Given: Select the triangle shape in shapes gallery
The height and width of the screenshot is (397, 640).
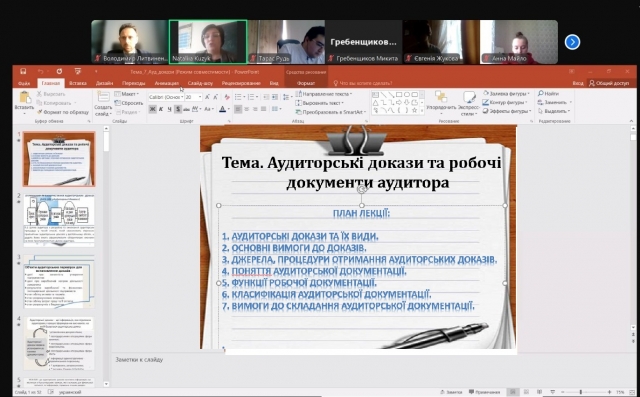Looking at the screenshot, I should (x=376, y=102).
